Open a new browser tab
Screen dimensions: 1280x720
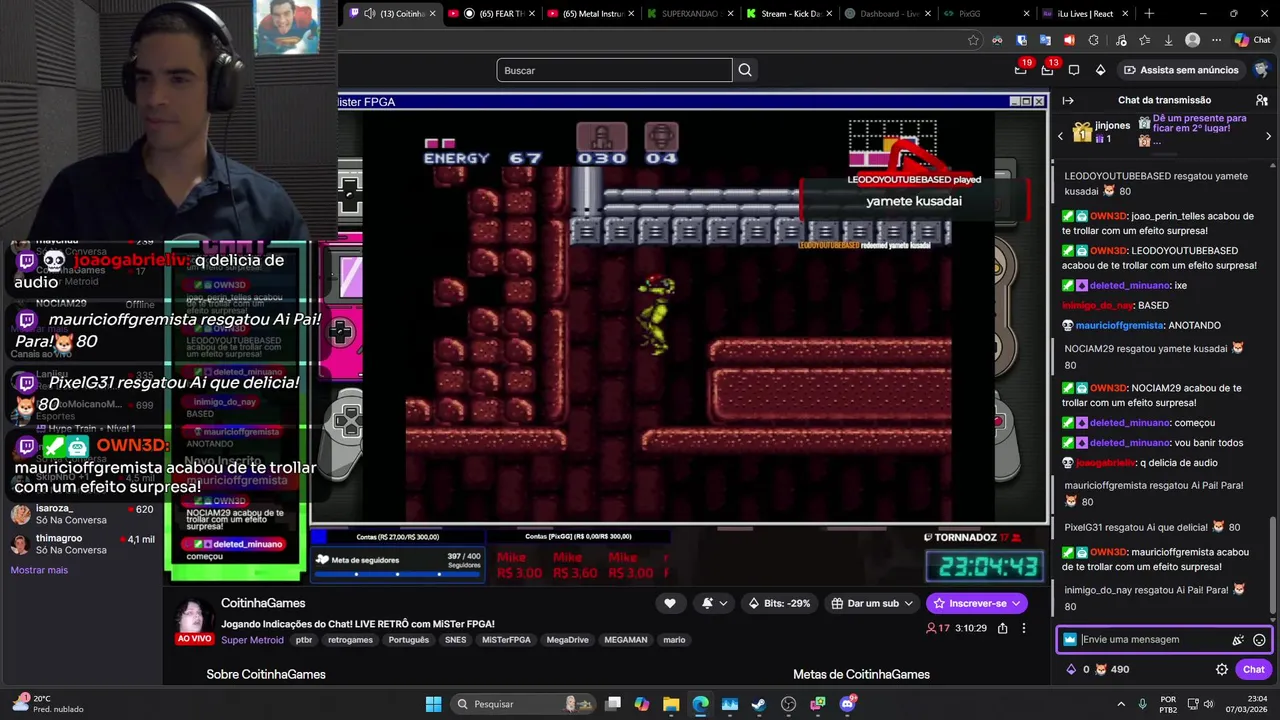(x=1148, y=14)
